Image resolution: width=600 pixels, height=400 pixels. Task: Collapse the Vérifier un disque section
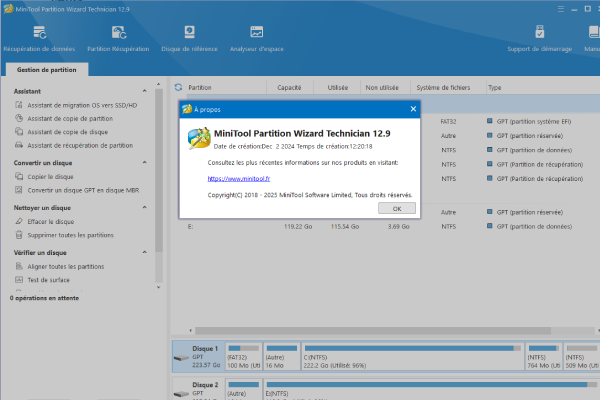tap(145, 252)
